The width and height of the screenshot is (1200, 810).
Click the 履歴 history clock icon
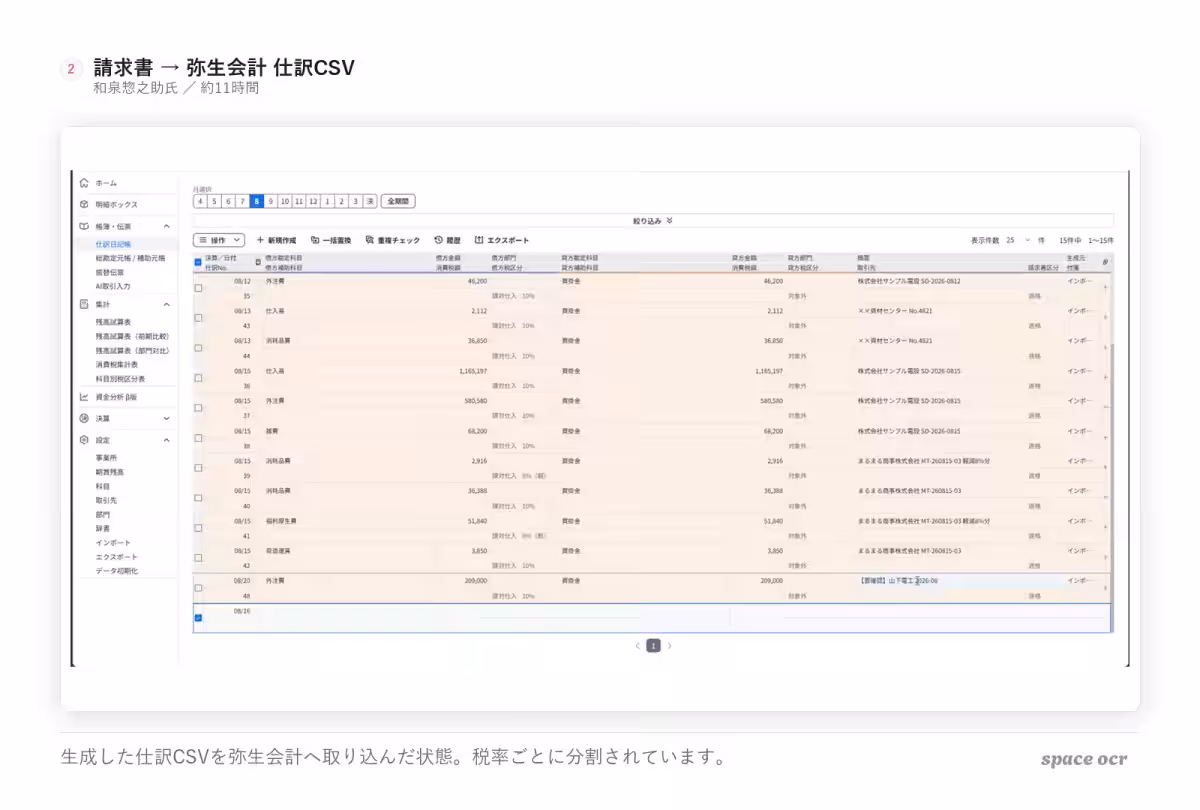(x=439, y=240)
